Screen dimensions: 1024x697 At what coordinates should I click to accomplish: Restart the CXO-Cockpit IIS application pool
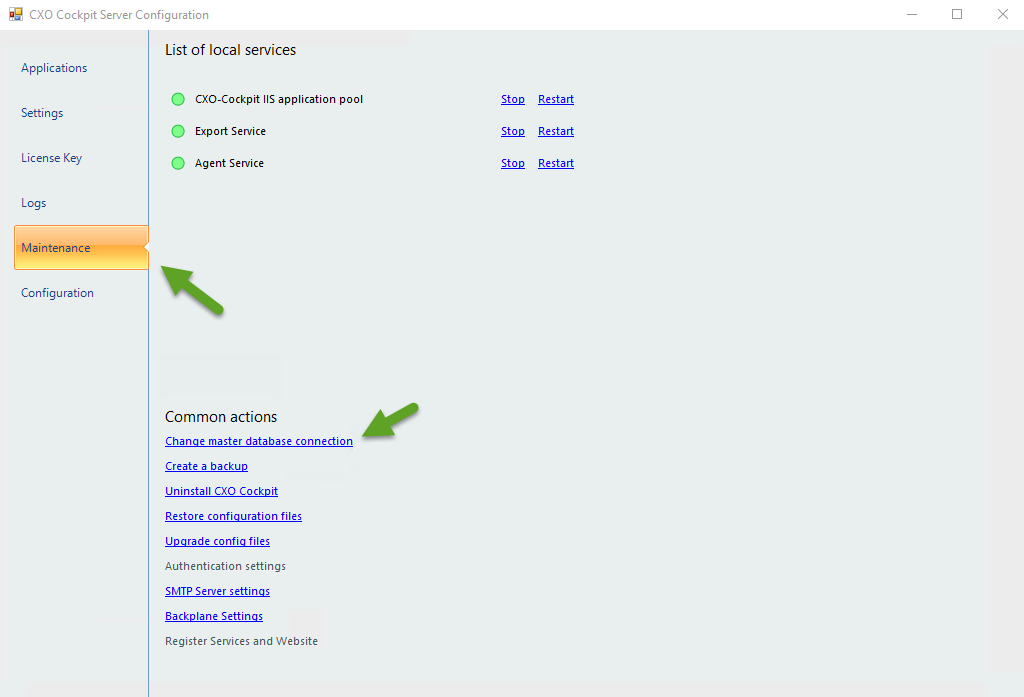click(x=556, y=99)
